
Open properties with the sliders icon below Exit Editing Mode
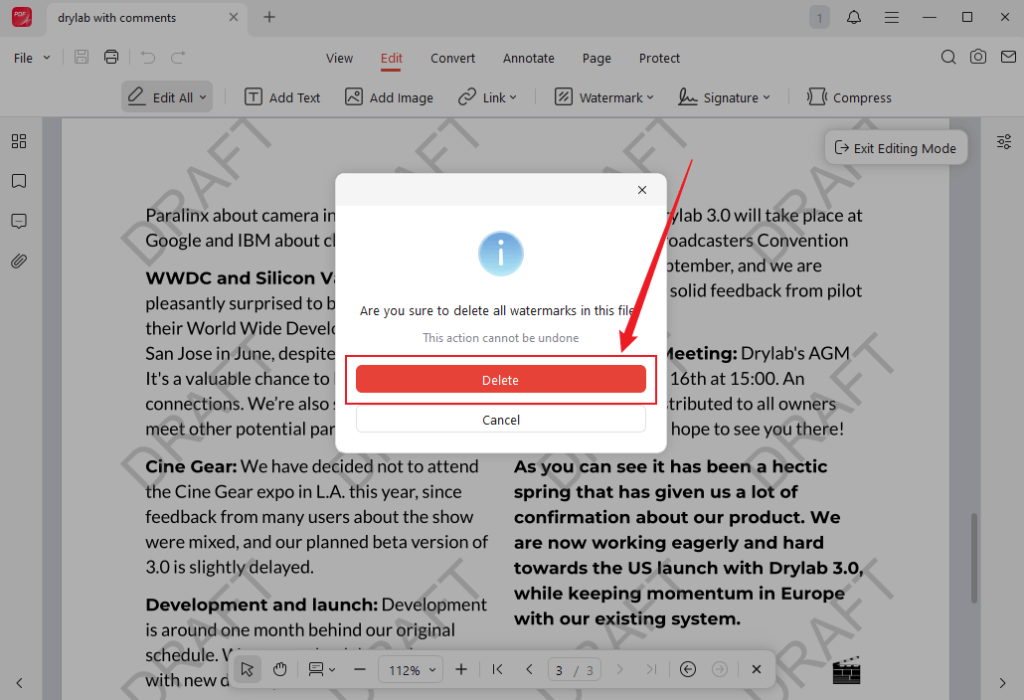(x=1004, y=142)
